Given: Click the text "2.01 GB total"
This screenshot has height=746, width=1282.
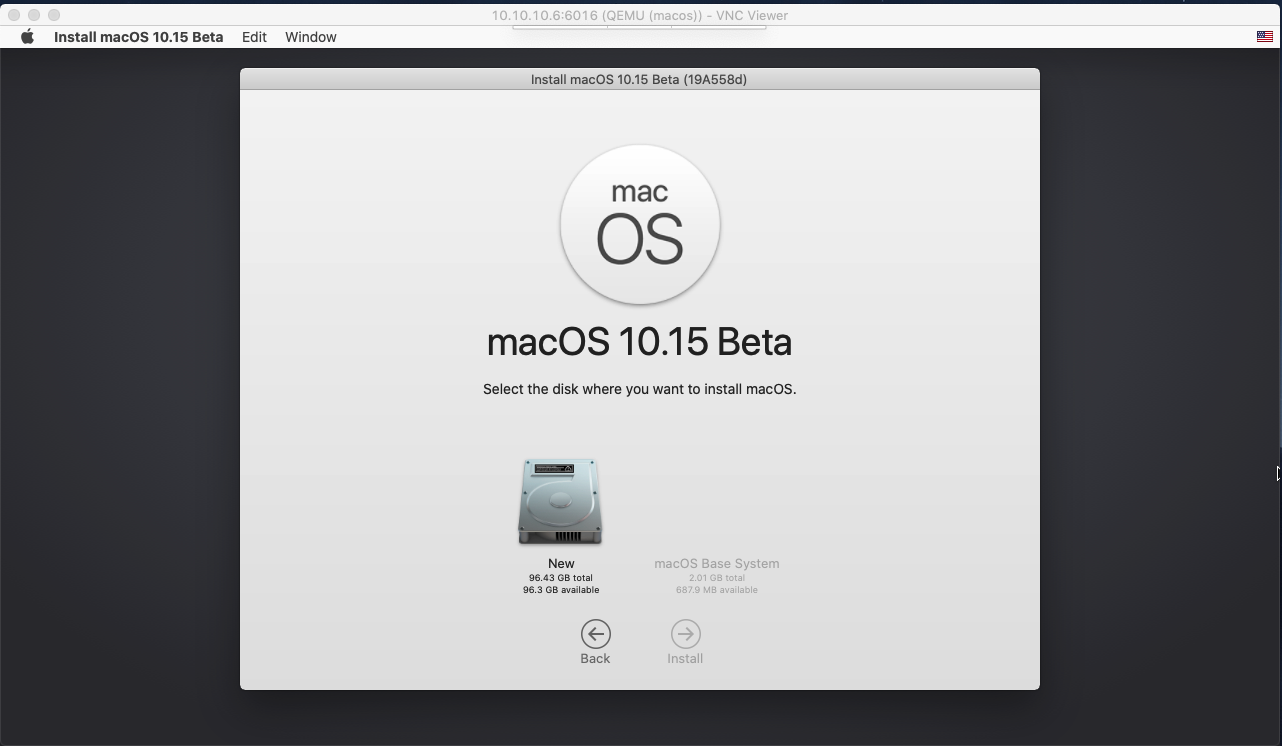Looking at the screenshot, I should pyautogui.click(x=717, y=578).
